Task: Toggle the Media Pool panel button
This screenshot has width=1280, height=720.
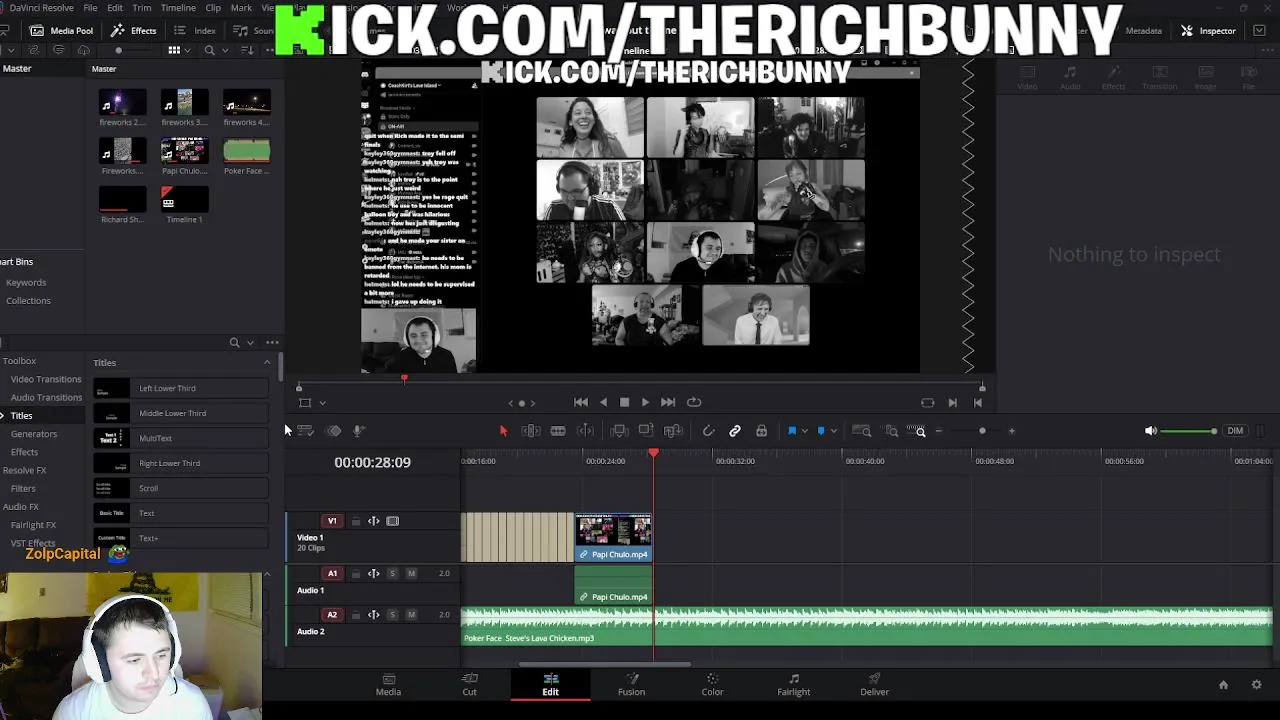Action: (x=62, y=31)
